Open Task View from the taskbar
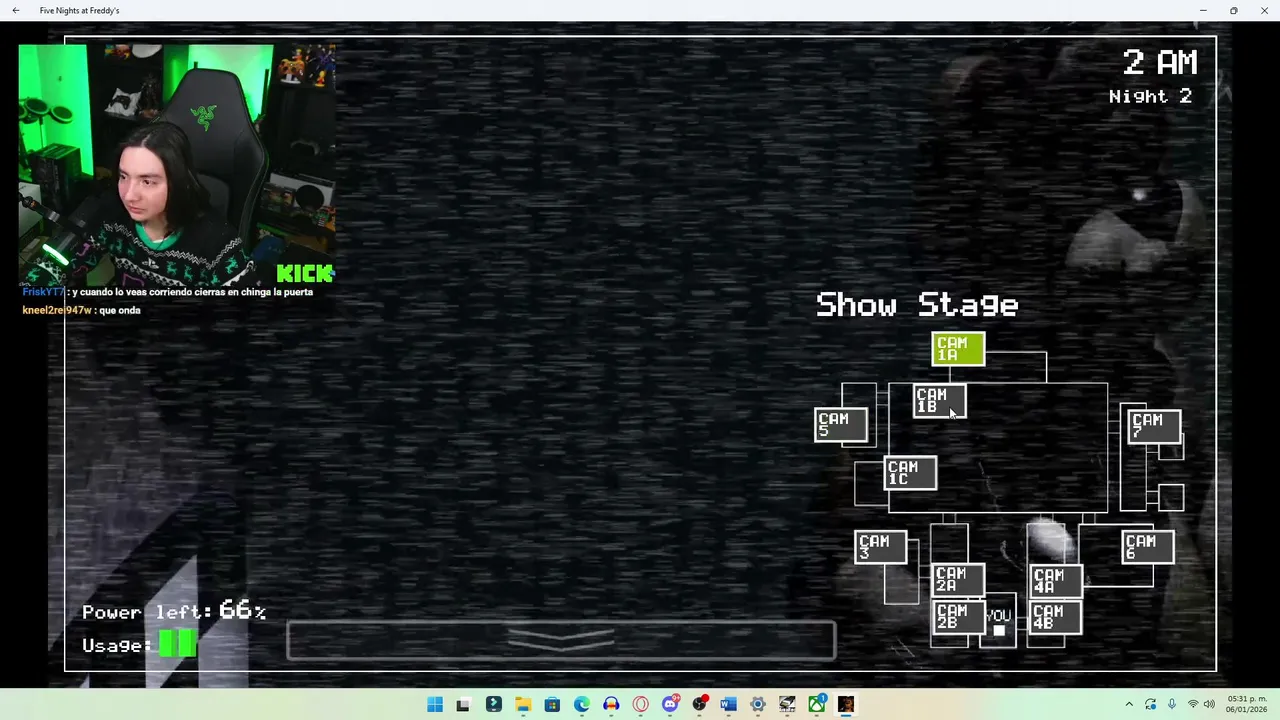 pos(463,705)
